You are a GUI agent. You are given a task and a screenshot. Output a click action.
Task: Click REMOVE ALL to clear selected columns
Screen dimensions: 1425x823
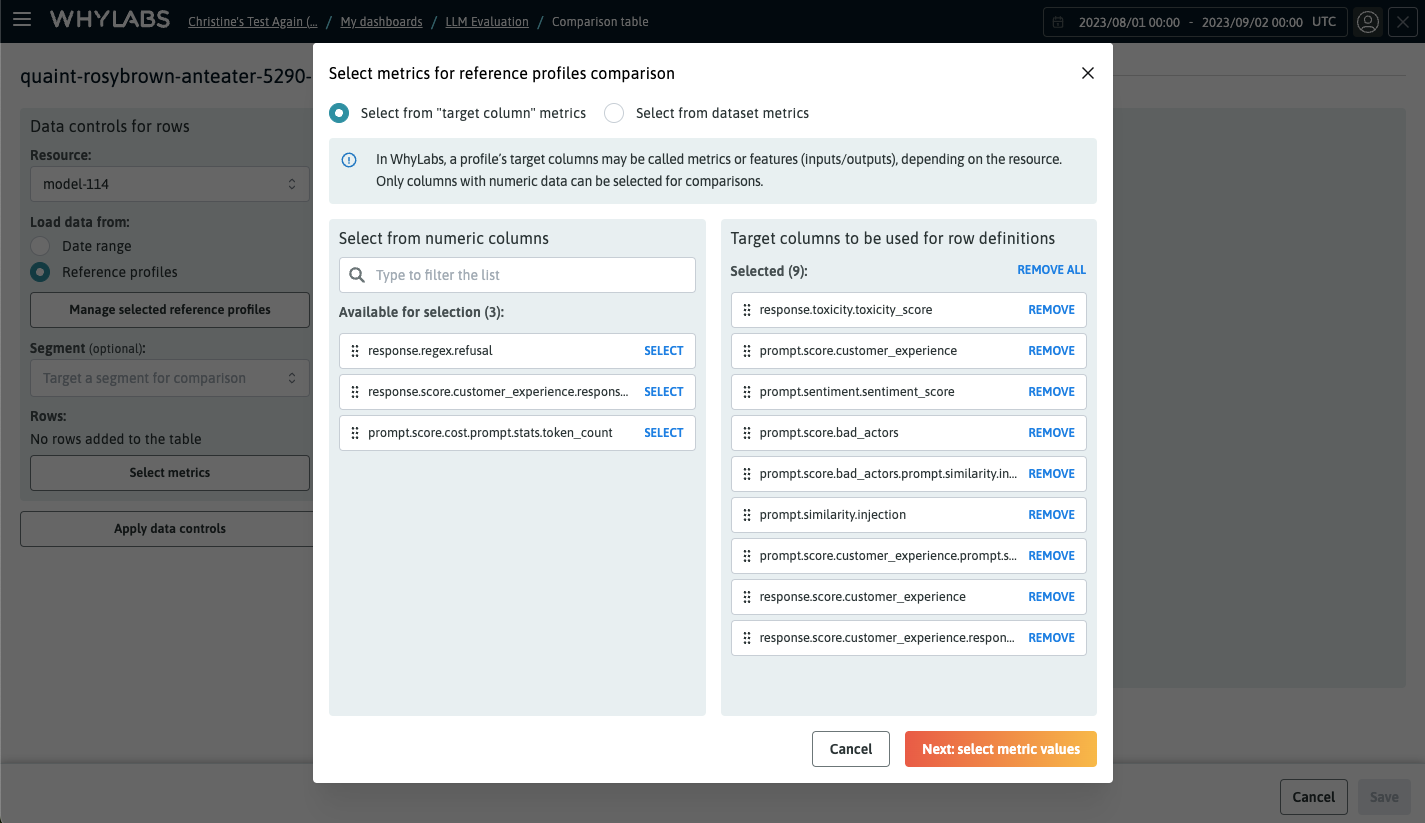click(1051, 269)
